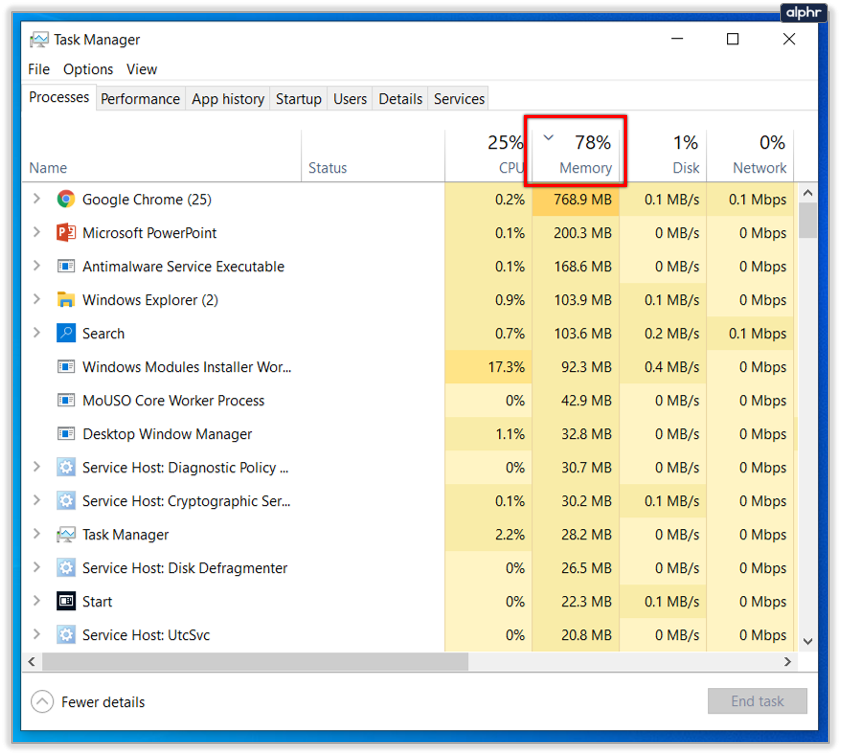Image resolution: width=841 pixels, height=755 pixels.
Task: Click the 200.3 MB memory value
Action: (582, 233)
